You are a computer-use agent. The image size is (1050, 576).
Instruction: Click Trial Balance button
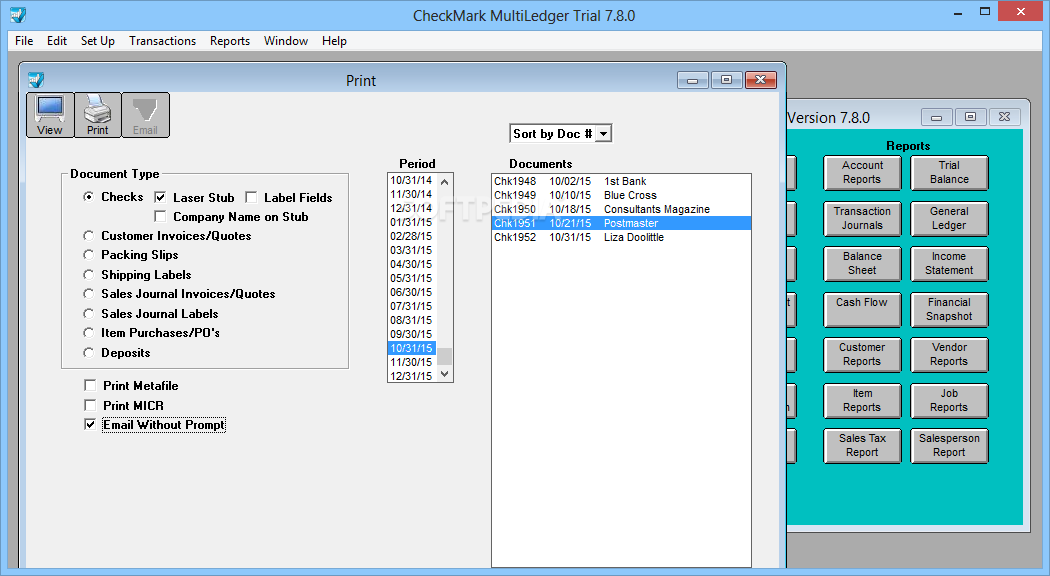tap(950, 173)
